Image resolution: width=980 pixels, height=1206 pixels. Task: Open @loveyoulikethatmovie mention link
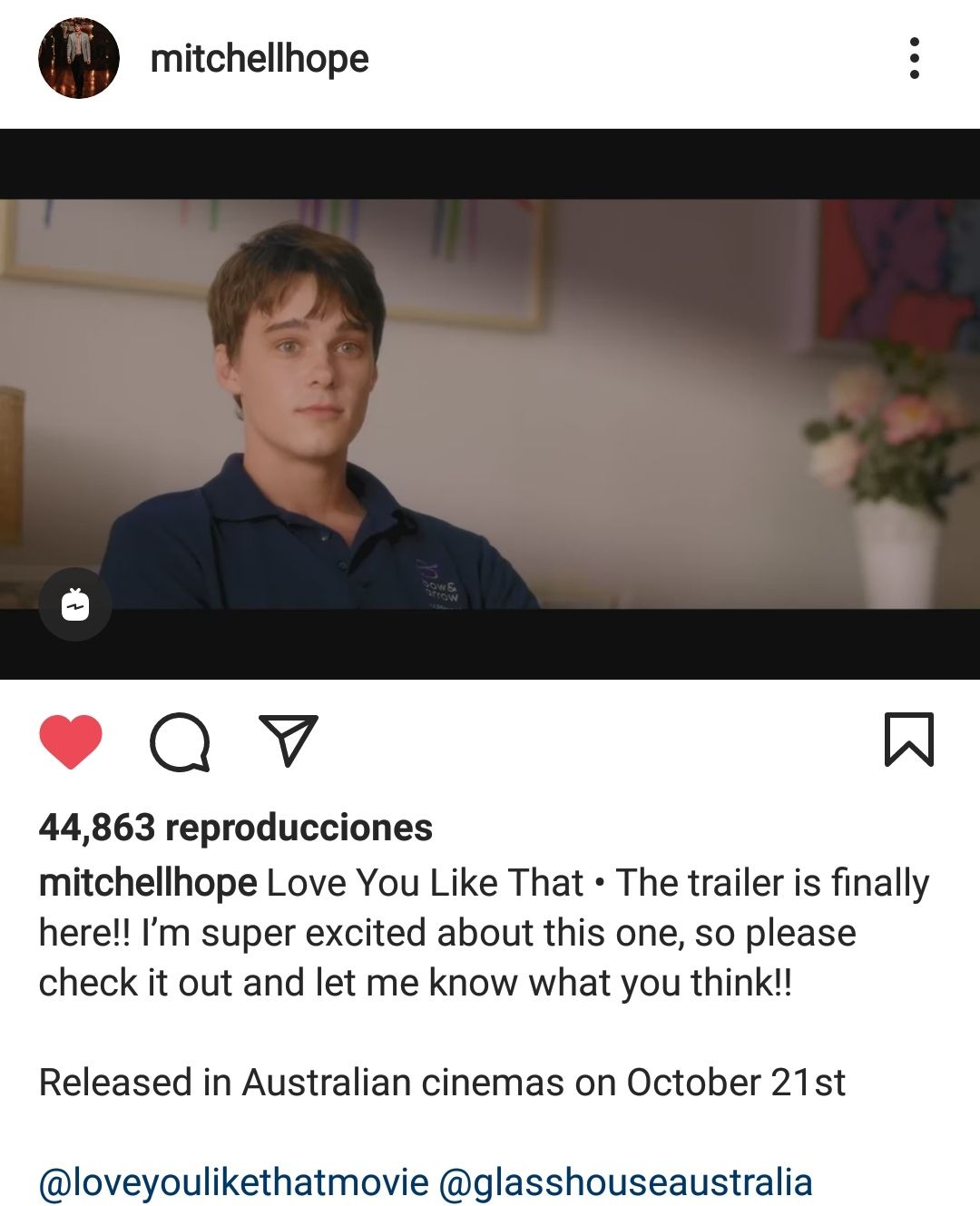point(233,1182)
